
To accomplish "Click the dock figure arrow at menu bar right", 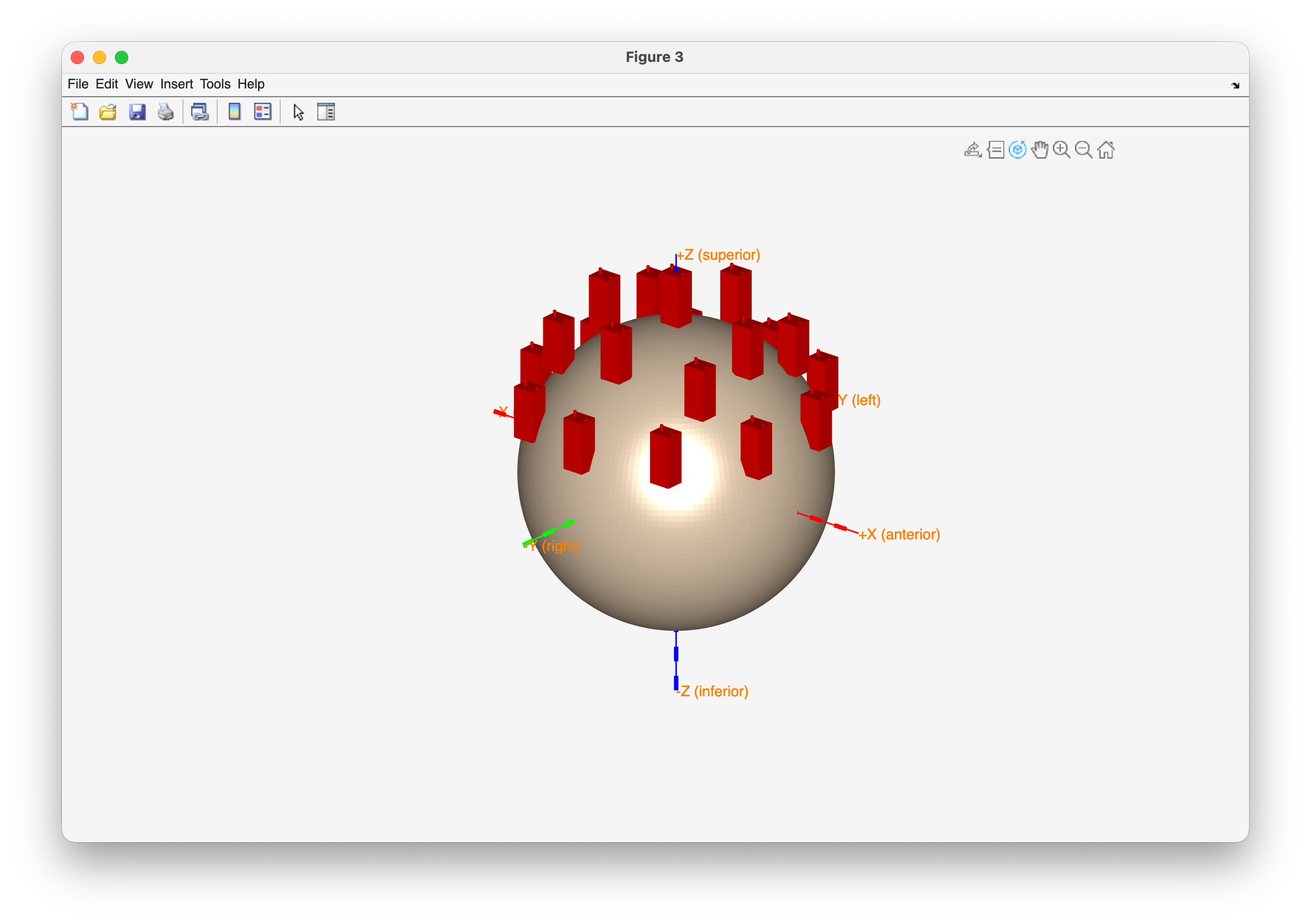I will 1235,85.
